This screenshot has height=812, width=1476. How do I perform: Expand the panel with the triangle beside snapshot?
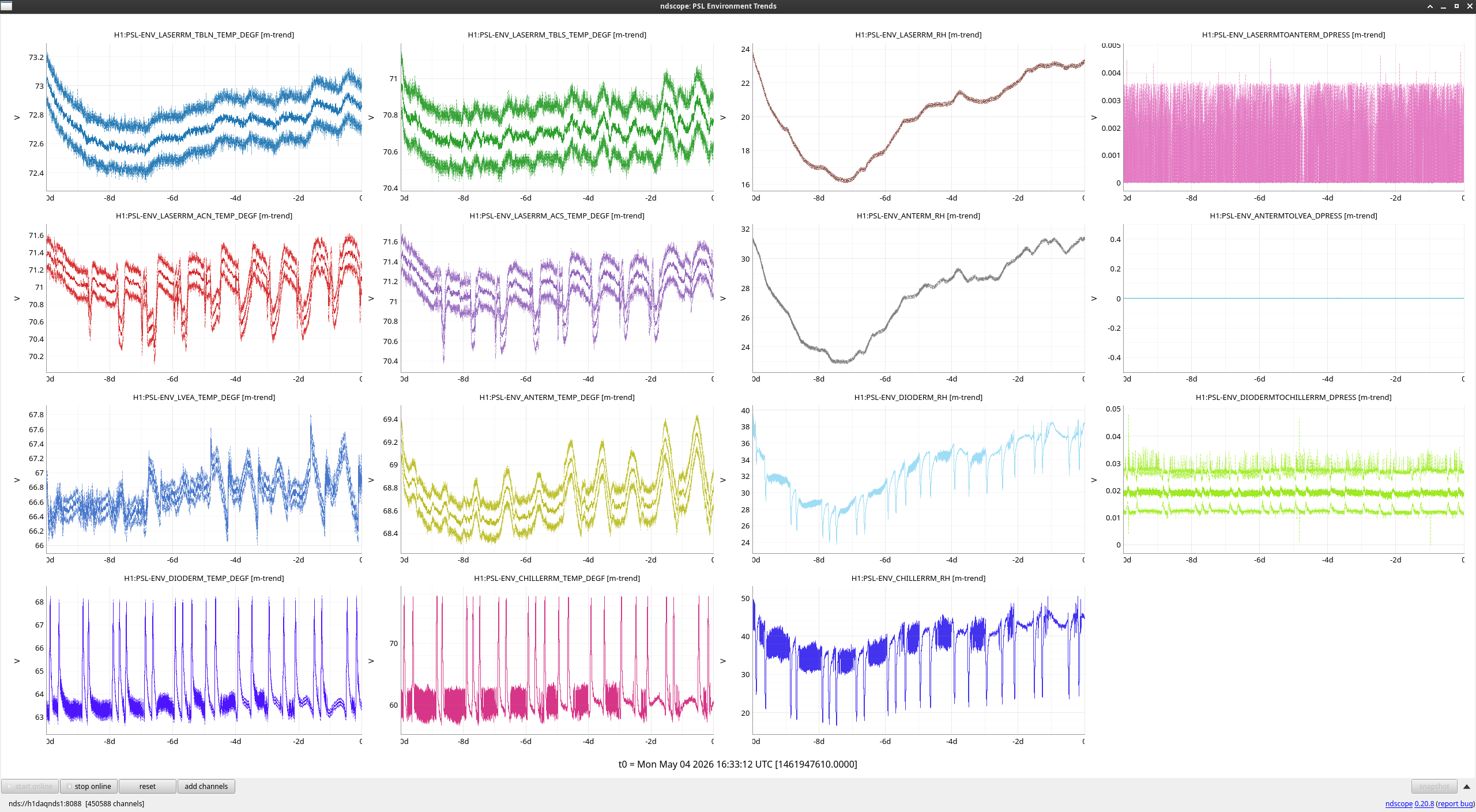pos(1467,786)
